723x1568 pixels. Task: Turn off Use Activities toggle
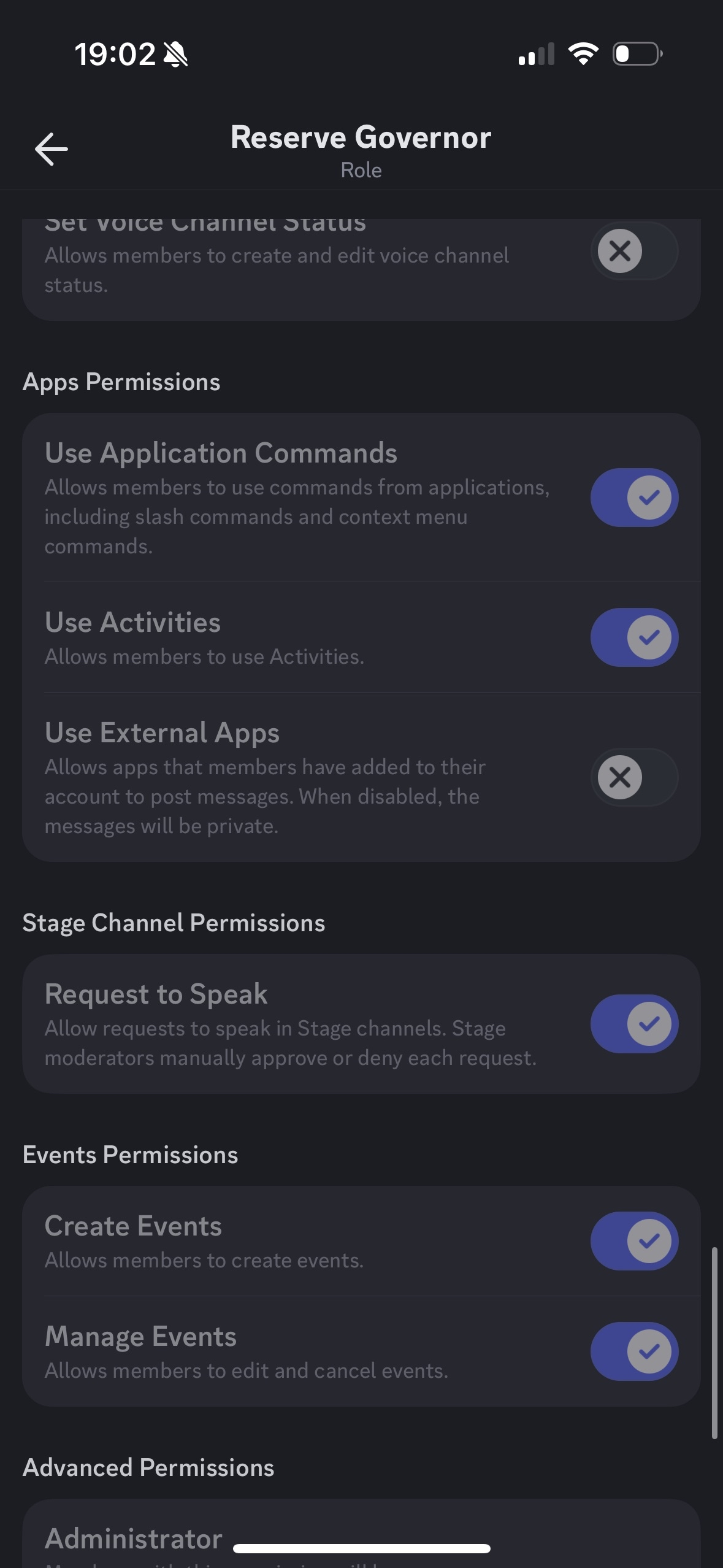[634, 637]
